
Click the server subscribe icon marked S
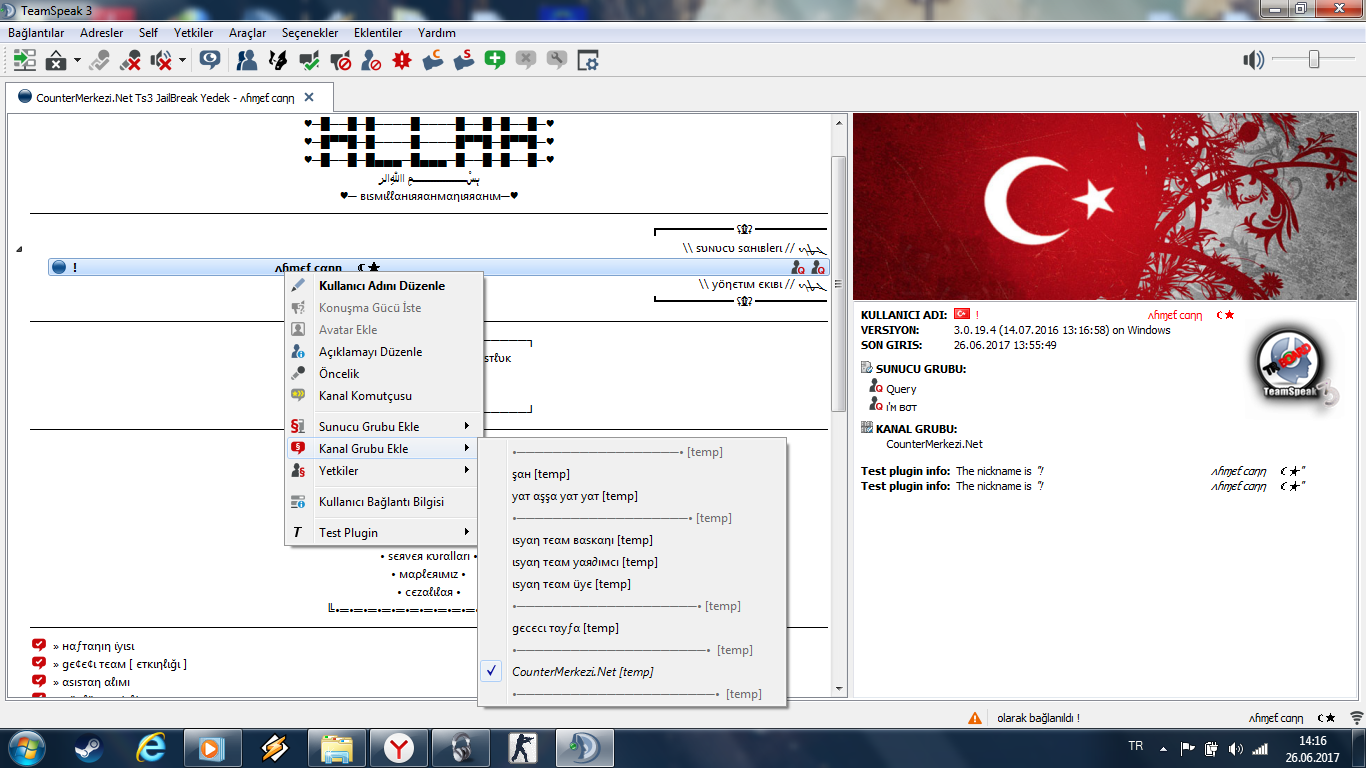click(464, 60)
